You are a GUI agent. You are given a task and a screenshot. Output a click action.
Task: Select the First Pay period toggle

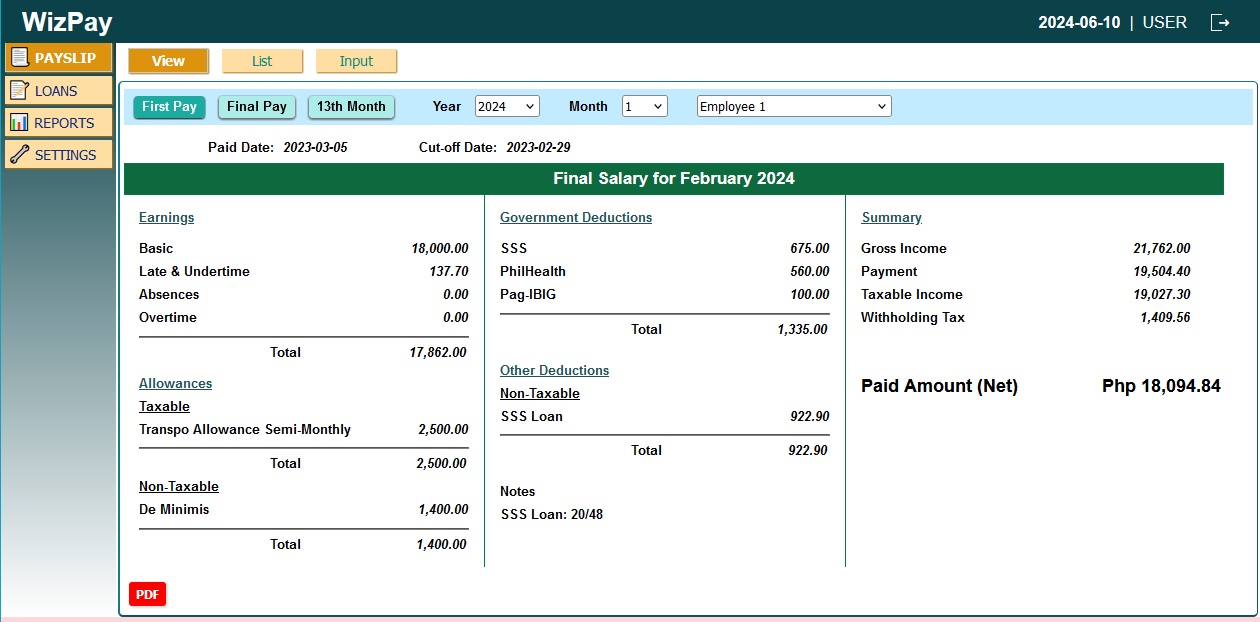[x=169, y=107]
